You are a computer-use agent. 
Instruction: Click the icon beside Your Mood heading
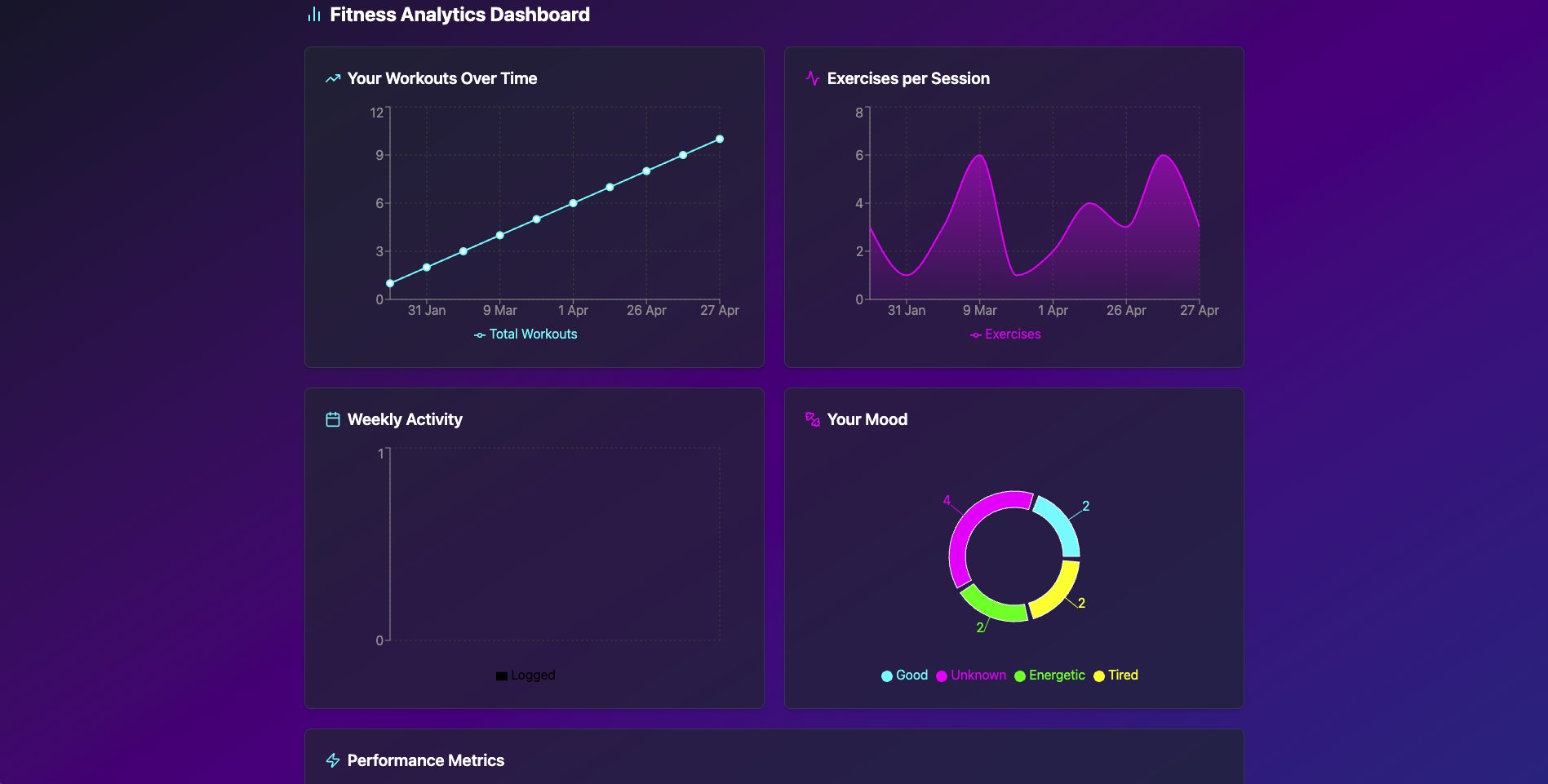[813, 419]
